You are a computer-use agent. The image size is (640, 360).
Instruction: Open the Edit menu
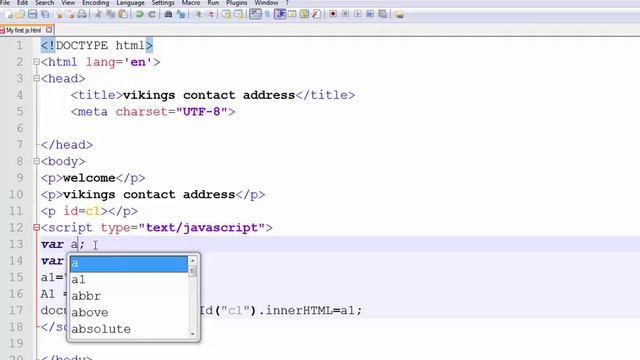[22, 3]
